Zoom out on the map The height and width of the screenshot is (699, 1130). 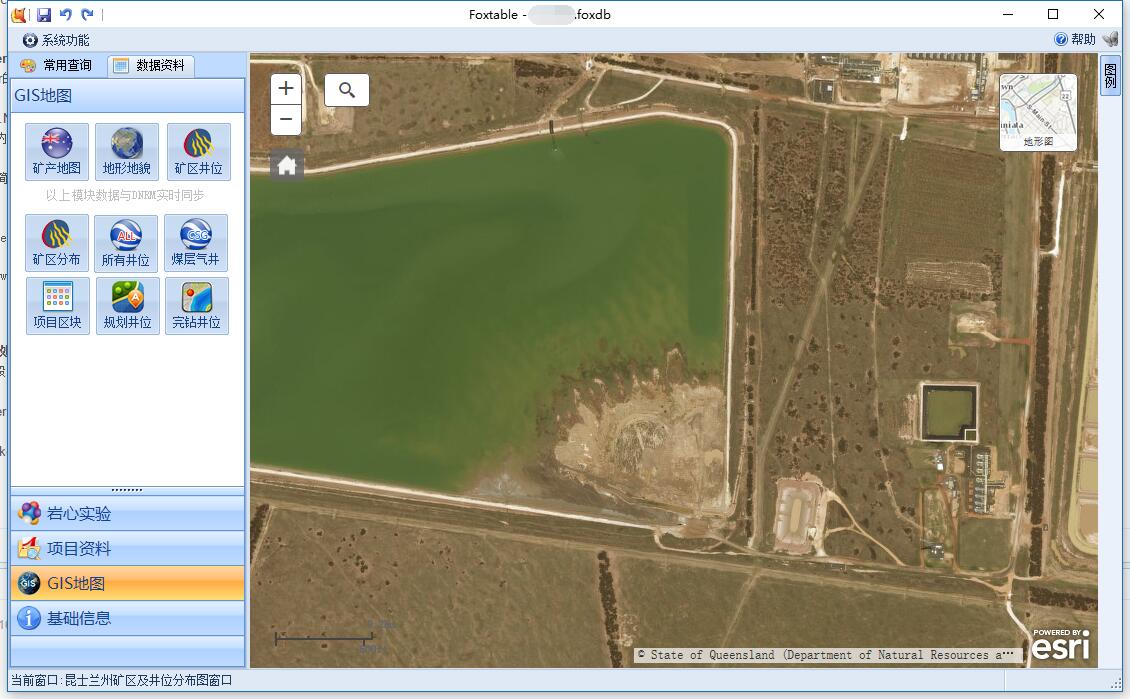286,120
